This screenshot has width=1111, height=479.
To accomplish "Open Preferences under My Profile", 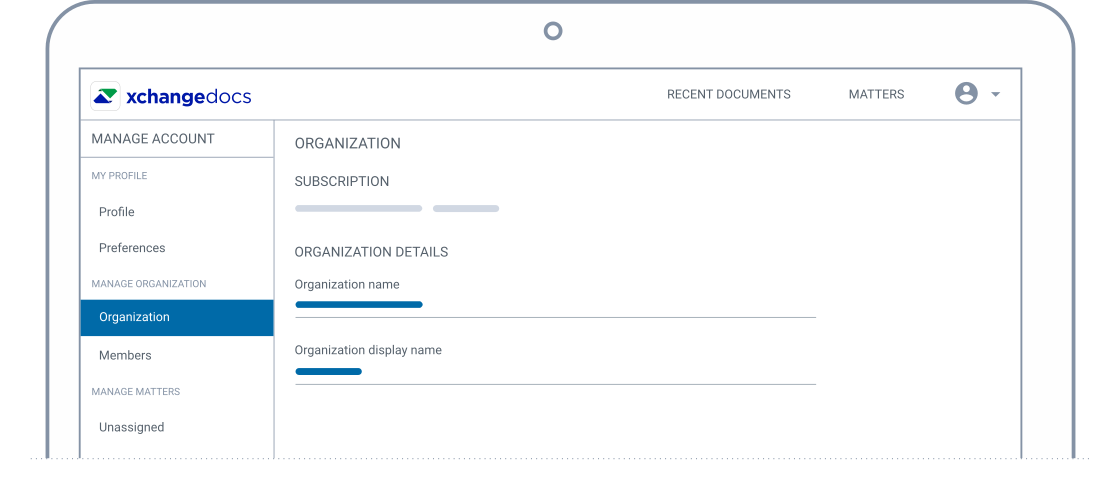I will tap(132, 248).
